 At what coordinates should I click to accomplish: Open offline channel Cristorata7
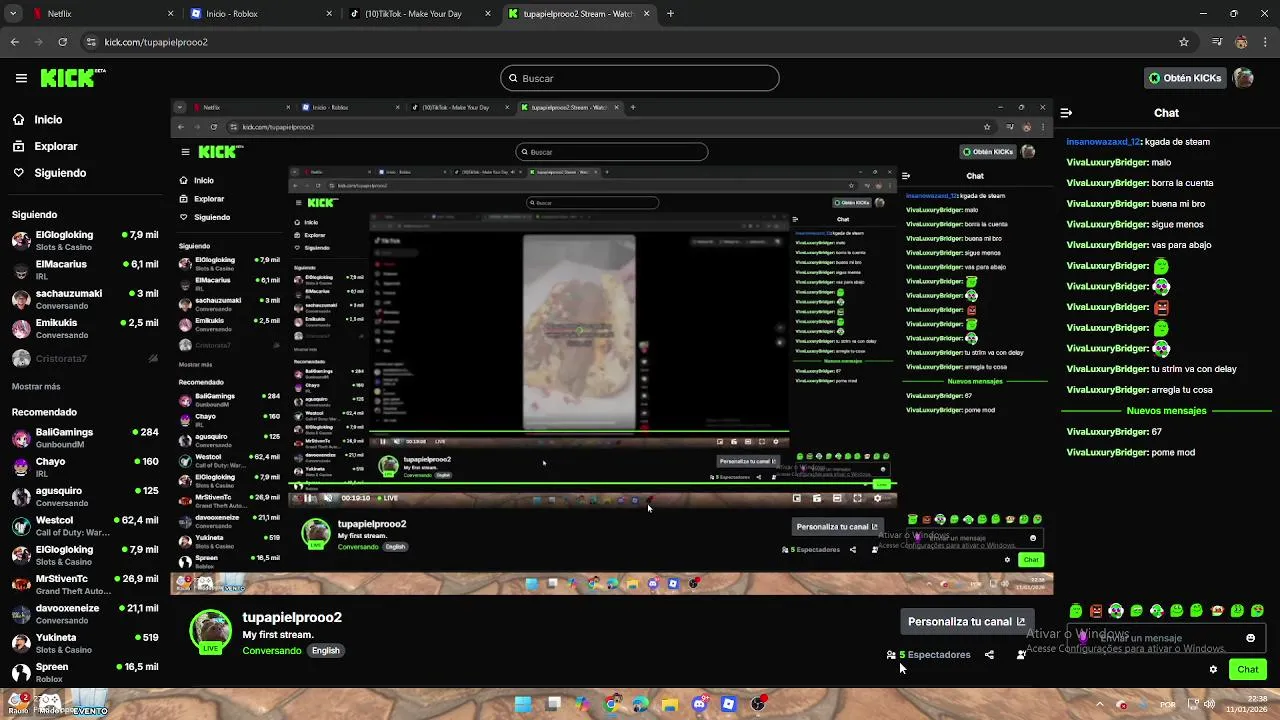click(x=84, y=358)
